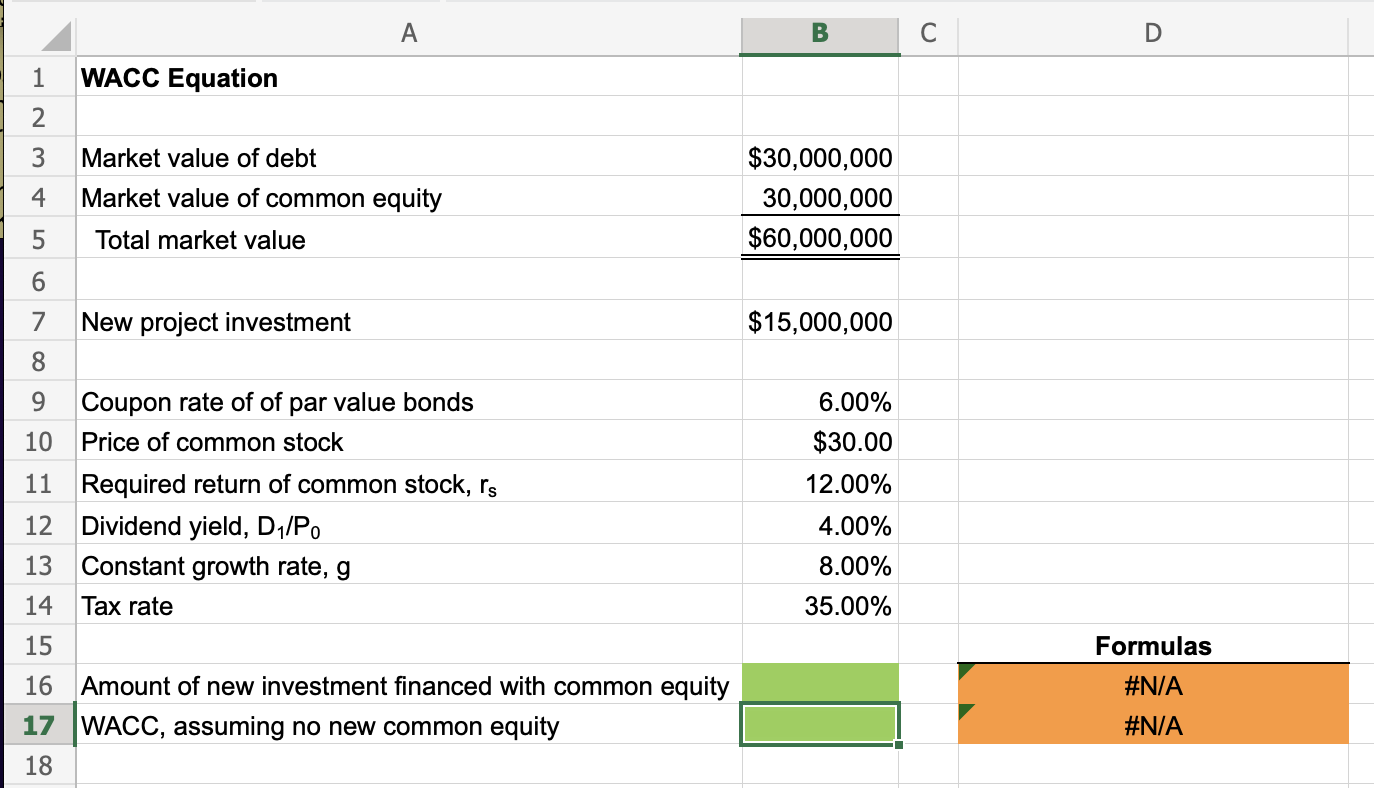The width and height of the screenshot is (1374, 788).
Task: Select the #N/A cell next to WACC row
Action: point(1152,725)
